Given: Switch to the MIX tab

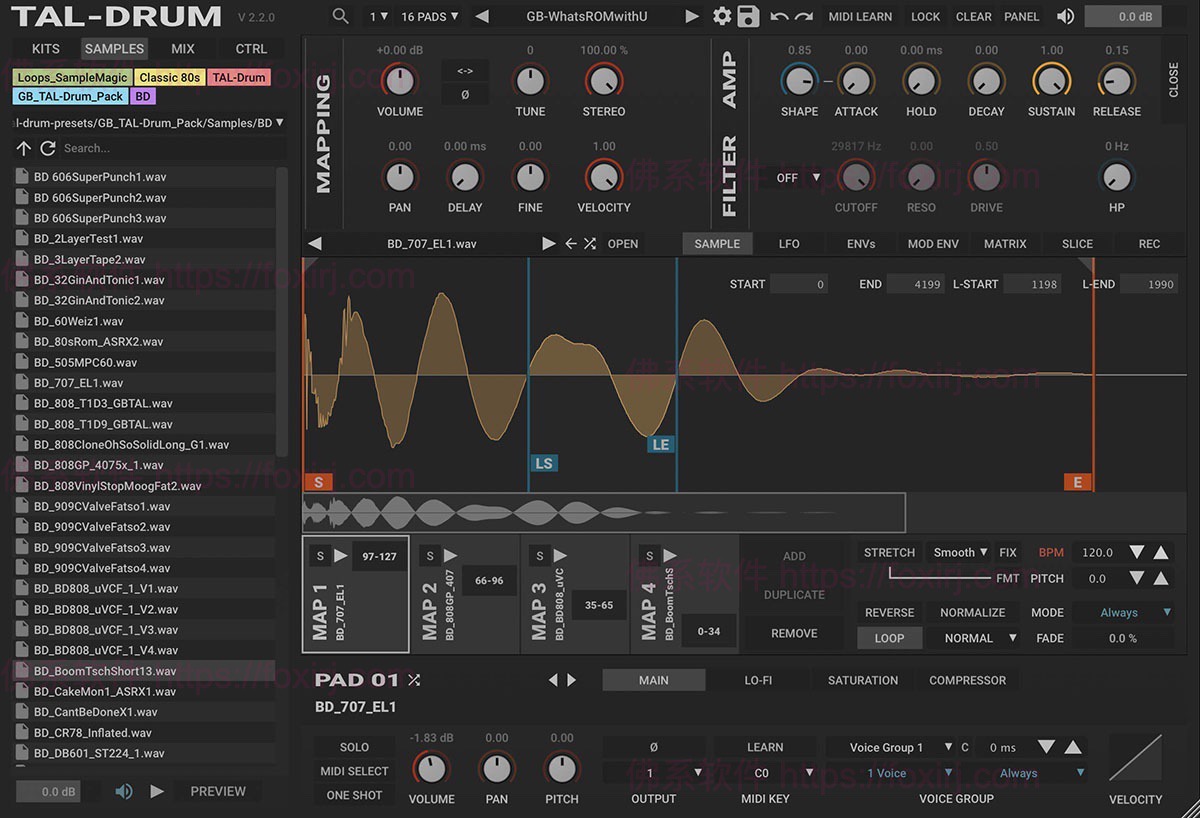Looking at the screenshot, I should point(183,48).
